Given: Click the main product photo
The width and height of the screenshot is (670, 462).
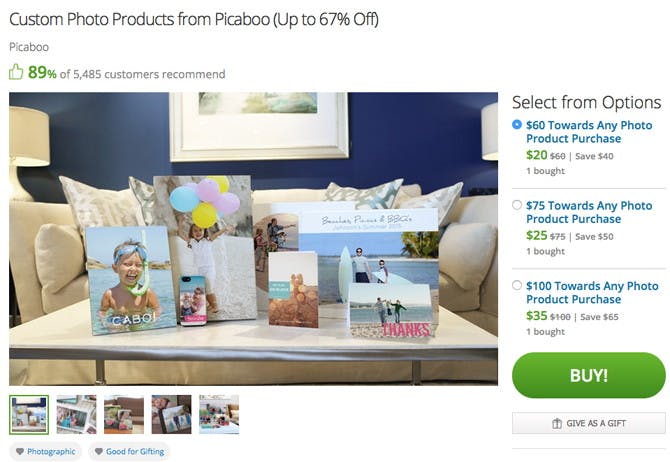Looking at the screenshot, I should tap(253, 238).
